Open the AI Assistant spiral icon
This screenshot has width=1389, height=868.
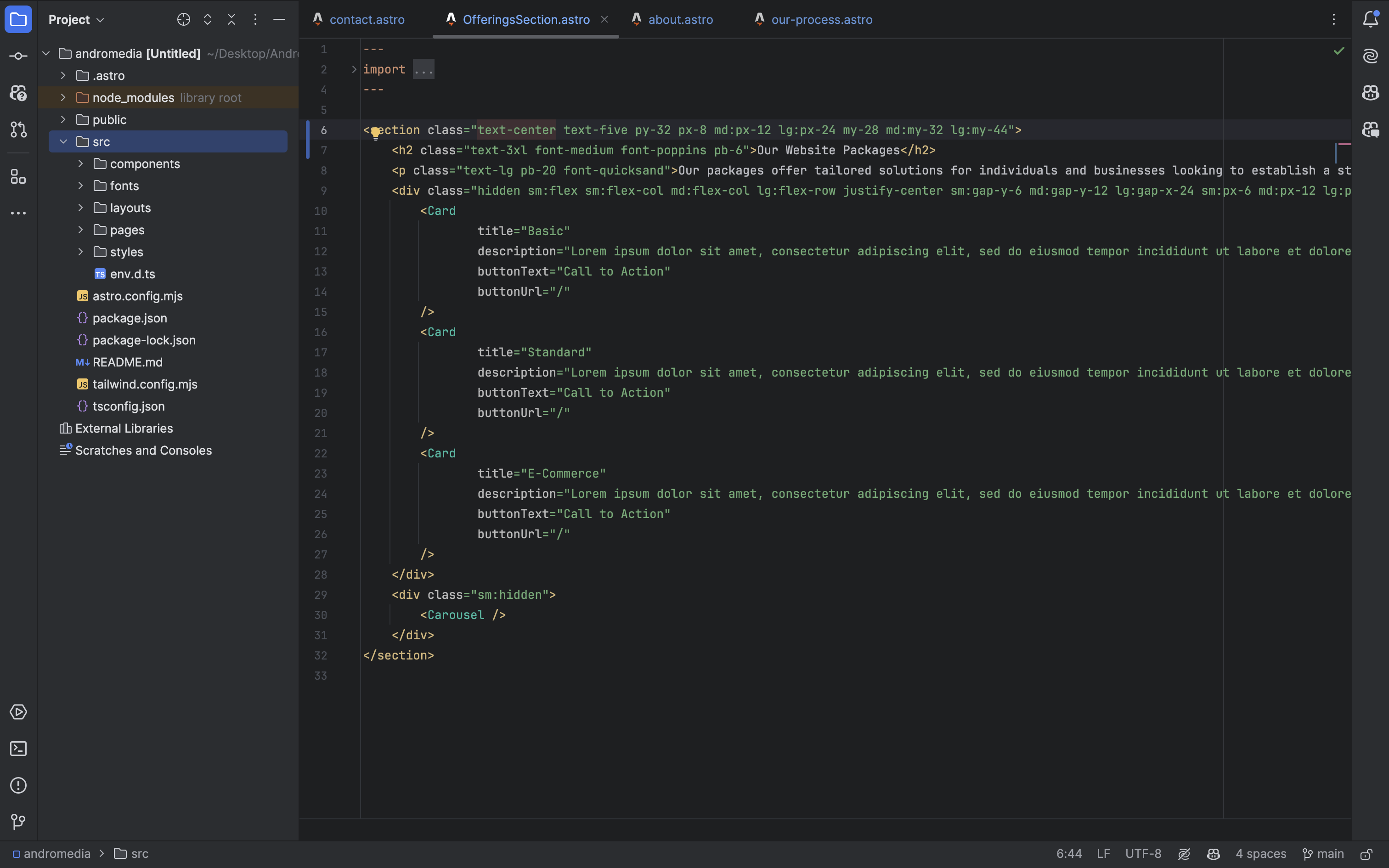[1371, 56]
